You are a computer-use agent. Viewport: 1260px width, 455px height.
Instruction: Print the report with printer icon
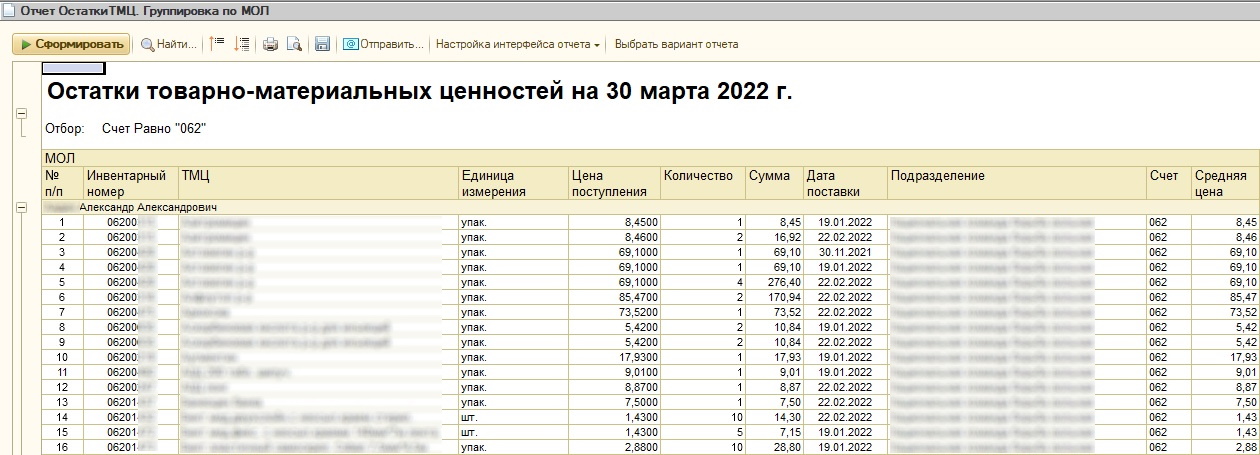click(x=270, y=44)
